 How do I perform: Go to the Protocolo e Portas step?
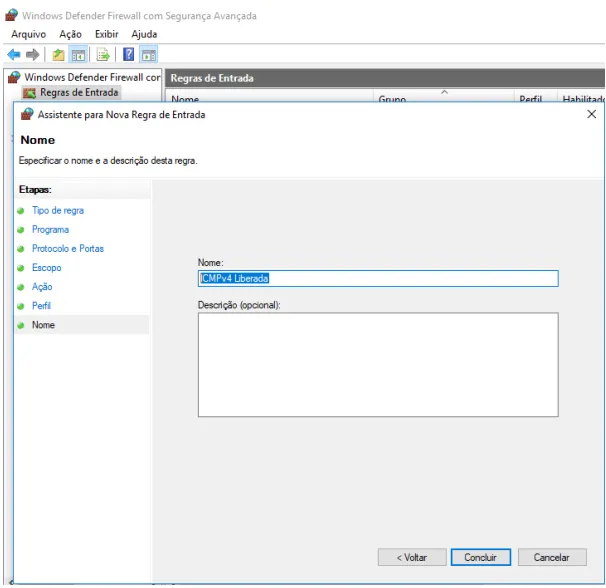pos(68,248)
